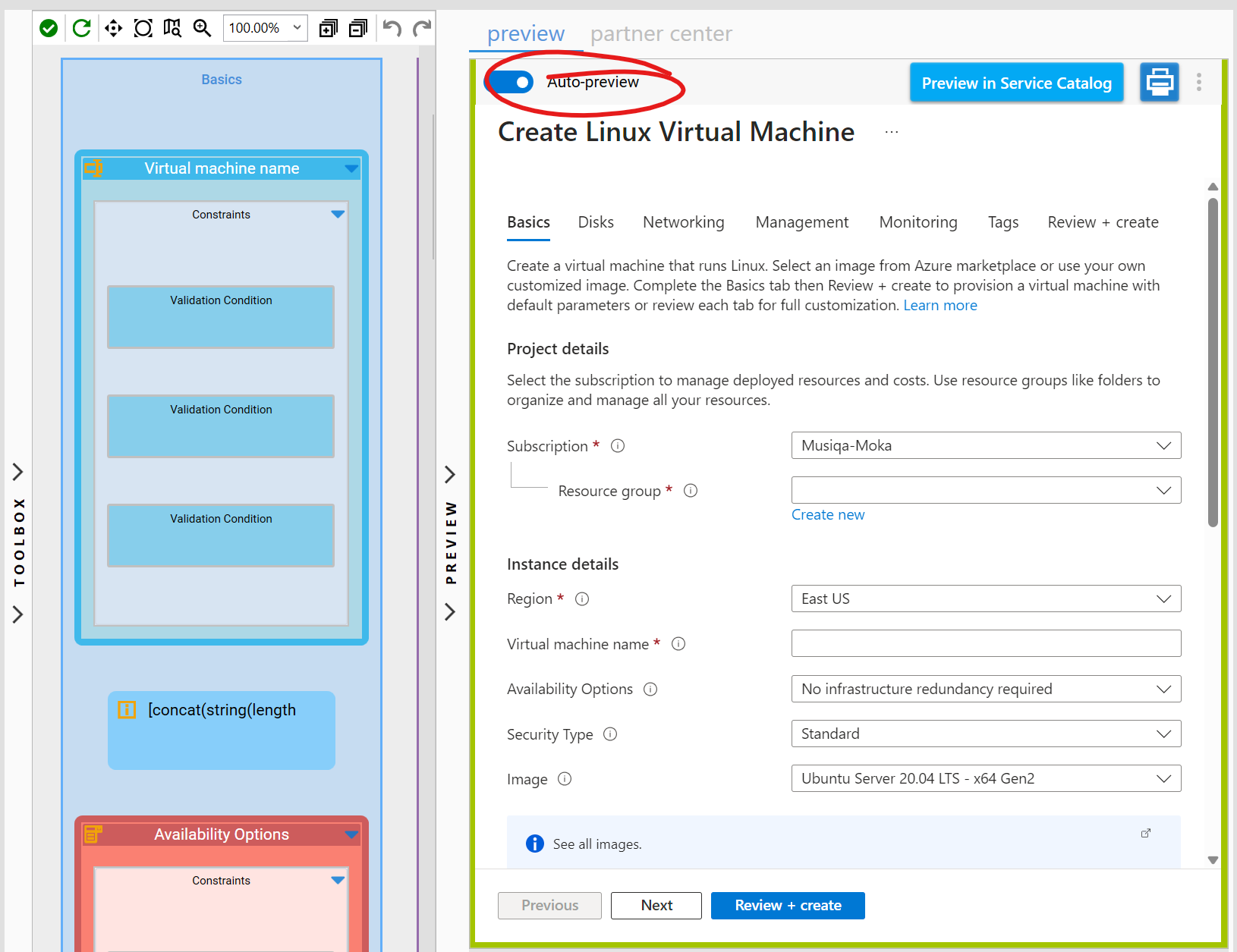Click the printer icon button
This screenshot has width=1237, height=952.
1159,82
